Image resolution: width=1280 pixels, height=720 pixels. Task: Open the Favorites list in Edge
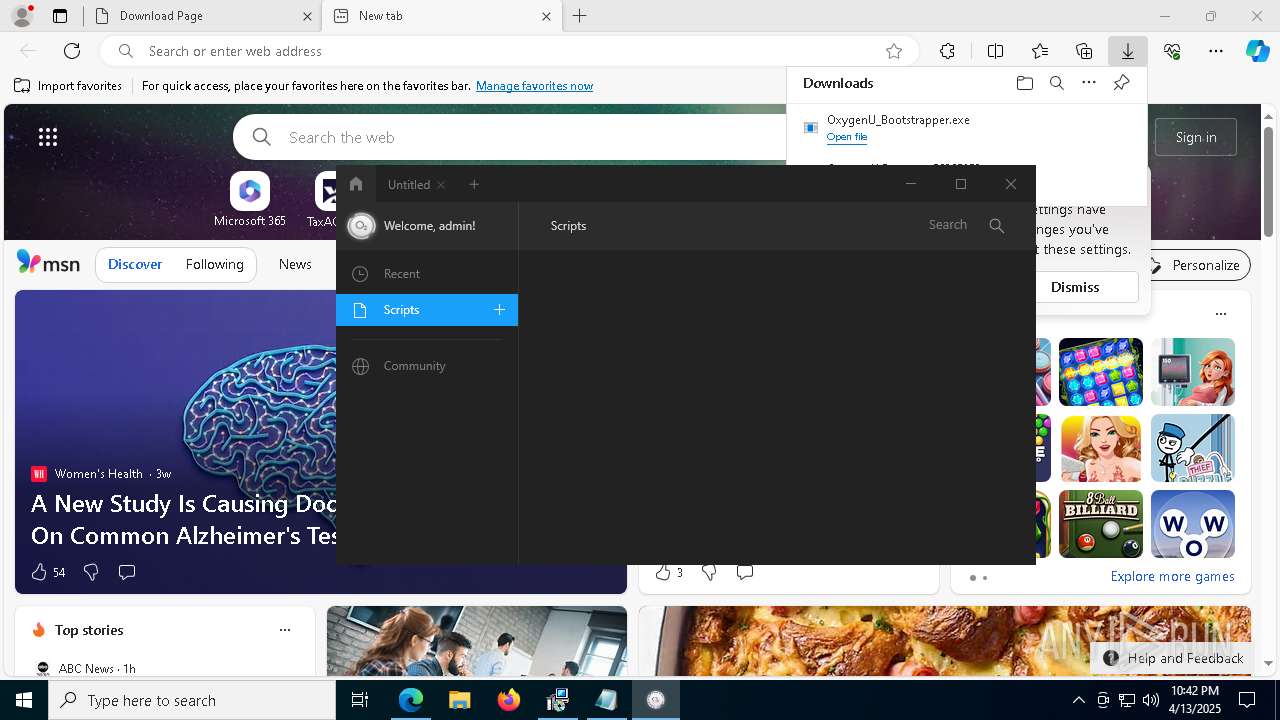pyautogui.click(x=1040, y=51)
